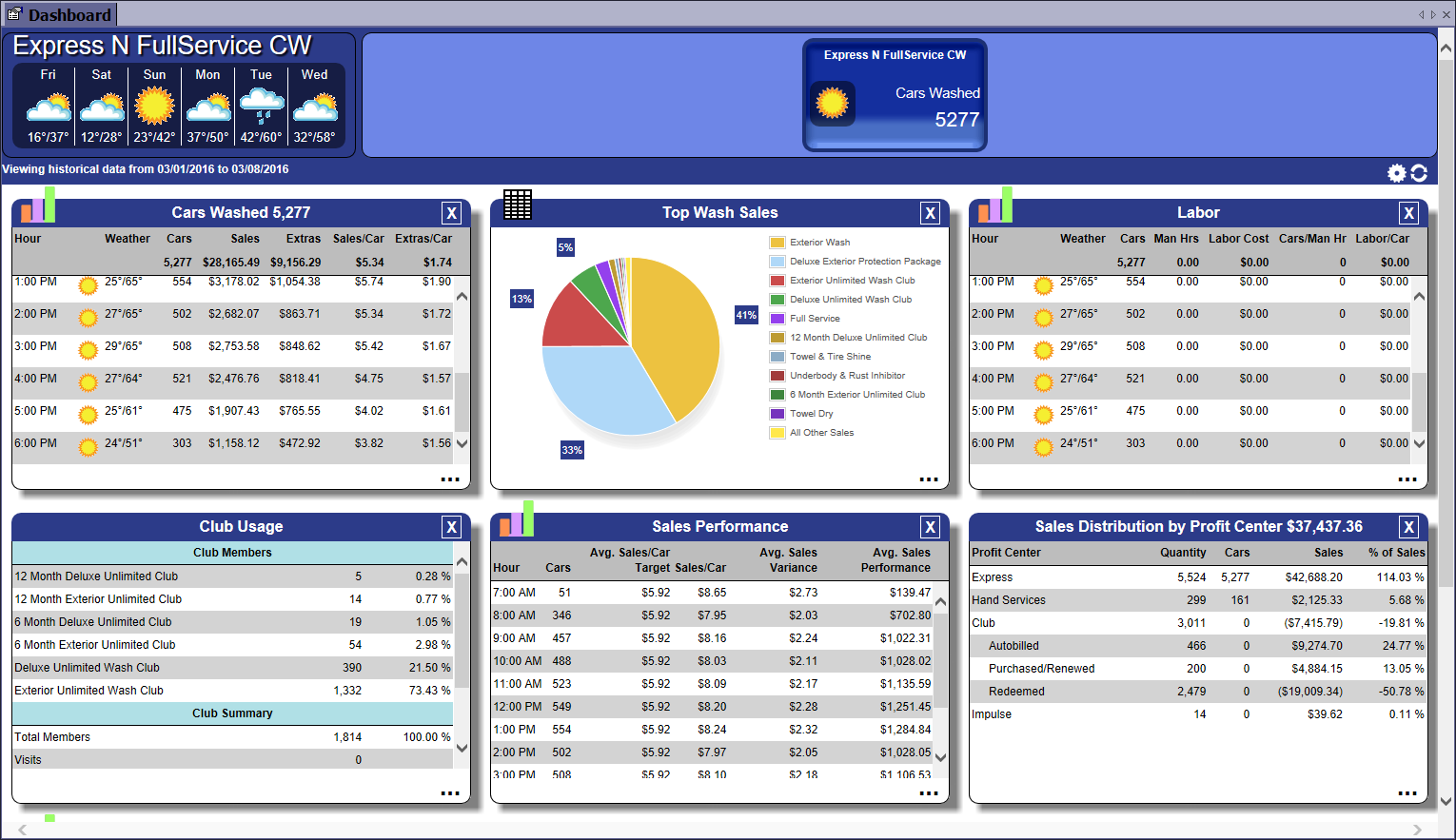Click grid table icon on Top Wash Sales
The height and width of the screenshot is (840, 1456).
tap(518, 205)
